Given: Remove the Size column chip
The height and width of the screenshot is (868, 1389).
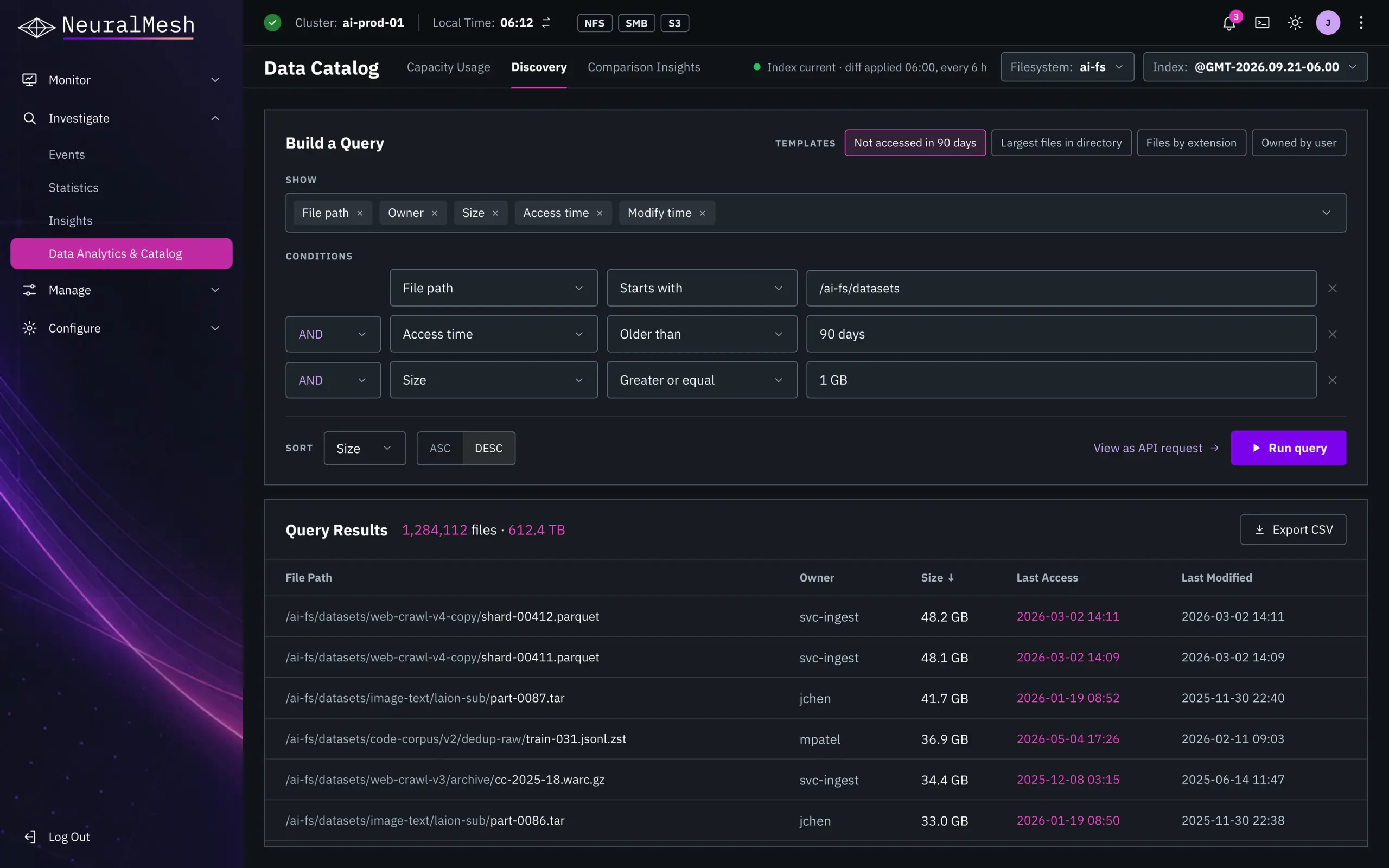Looking at the screenshot, I should (495, 214).
